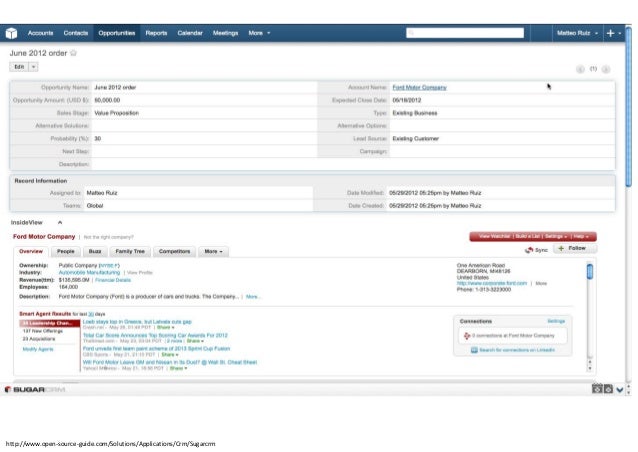The image size is (638, 452).
Task: Click View Profile link
Action: pos(140,273)
